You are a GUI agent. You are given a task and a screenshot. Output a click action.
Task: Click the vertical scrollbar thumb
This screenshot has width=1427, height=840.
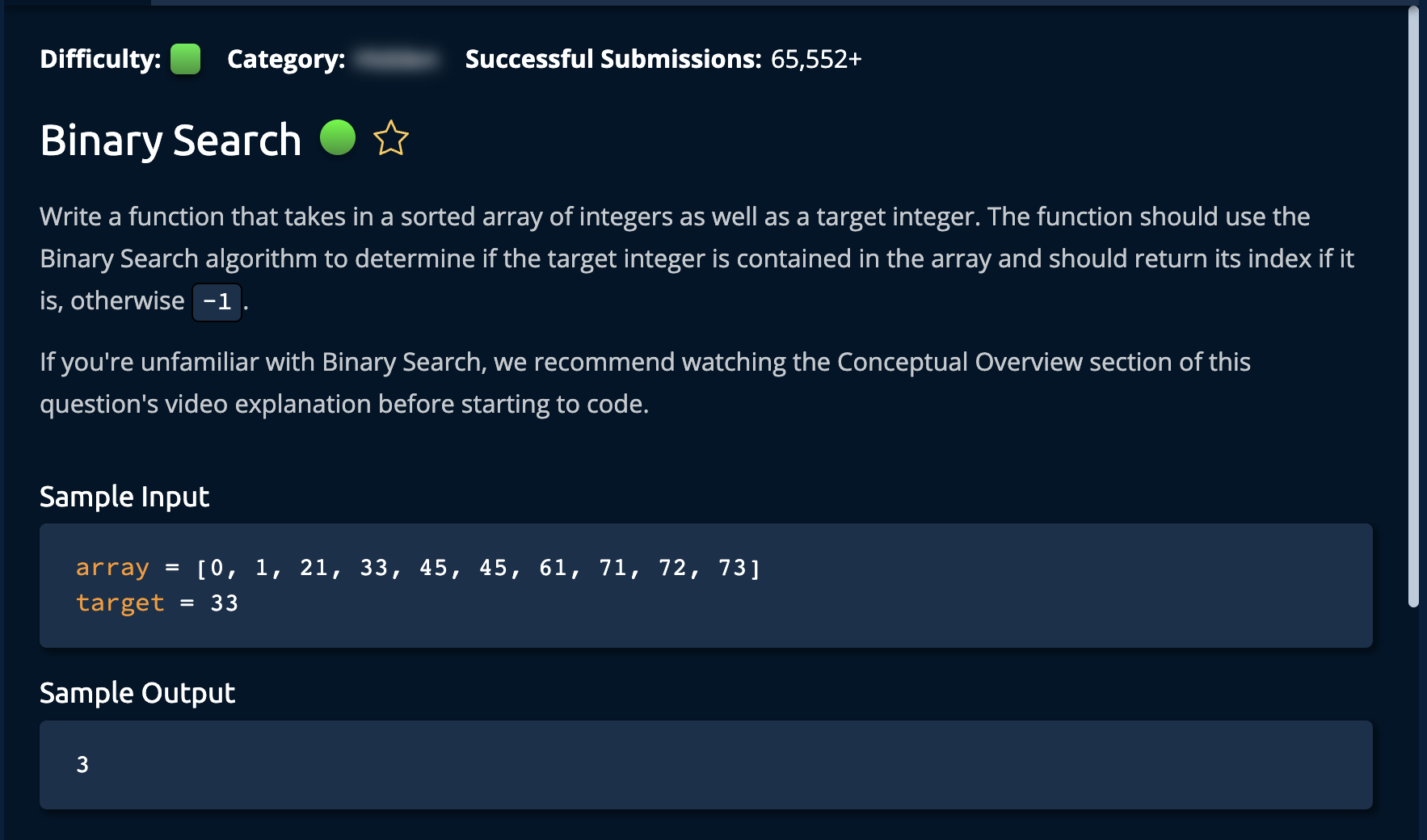click(x=1412, y=307)
